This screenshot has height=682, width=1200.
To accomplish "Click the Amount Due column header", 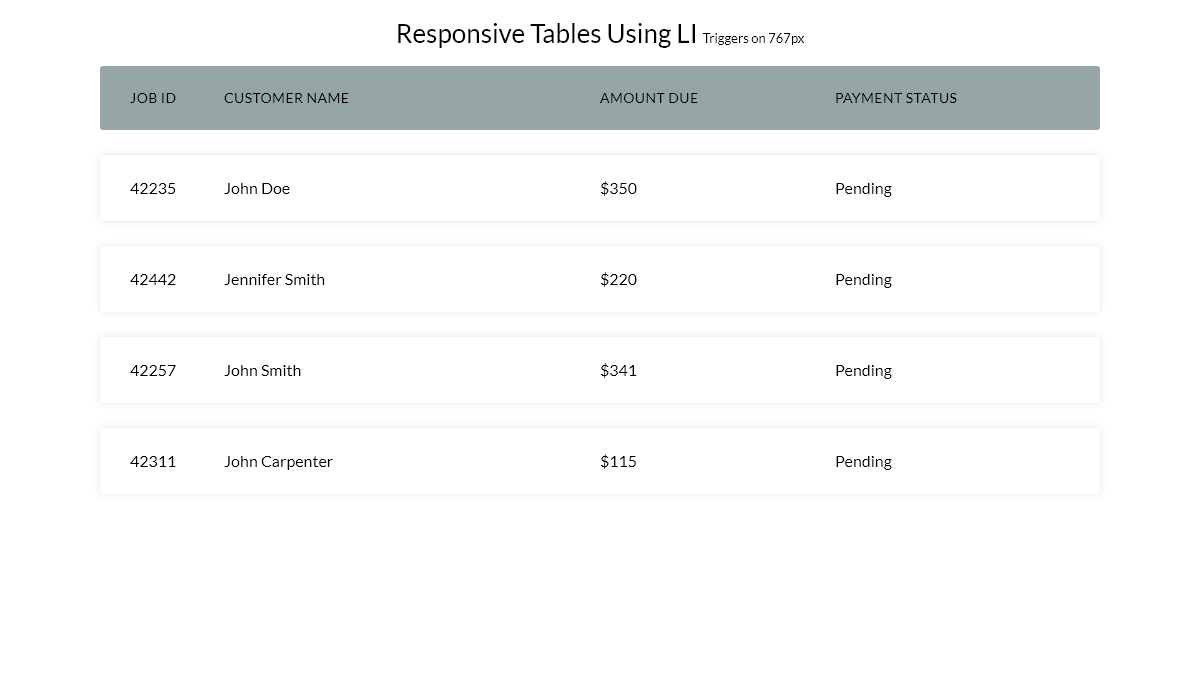I will pyautogui.click(x=649, y=98).
